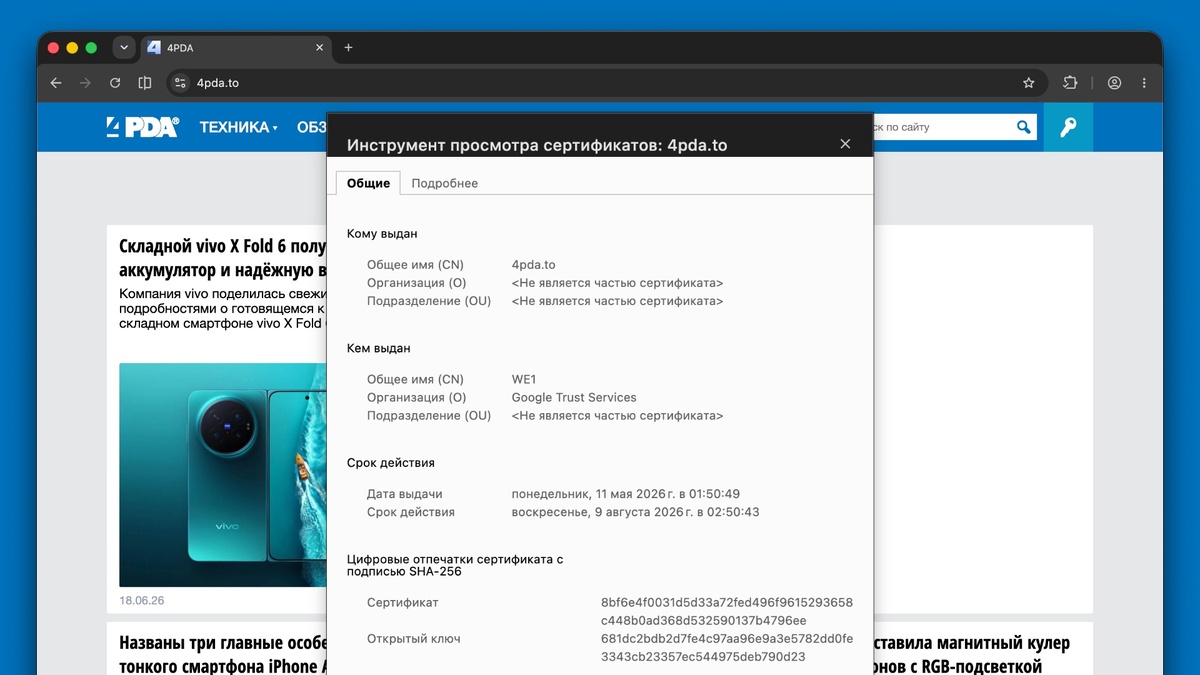This screenshot has width=1200, height=675.
Task: Click the macOS green fullscreen button
Action: click(x=91, y=48)
